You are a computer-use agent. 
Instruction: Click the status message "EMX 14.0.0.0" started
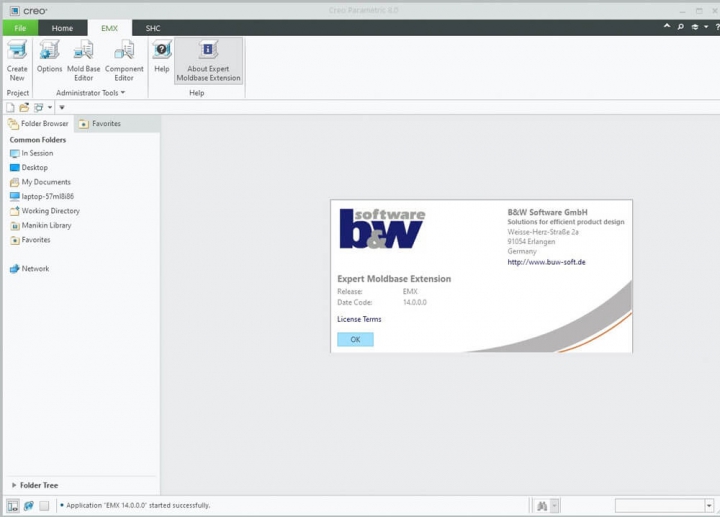tap(138, 506)
